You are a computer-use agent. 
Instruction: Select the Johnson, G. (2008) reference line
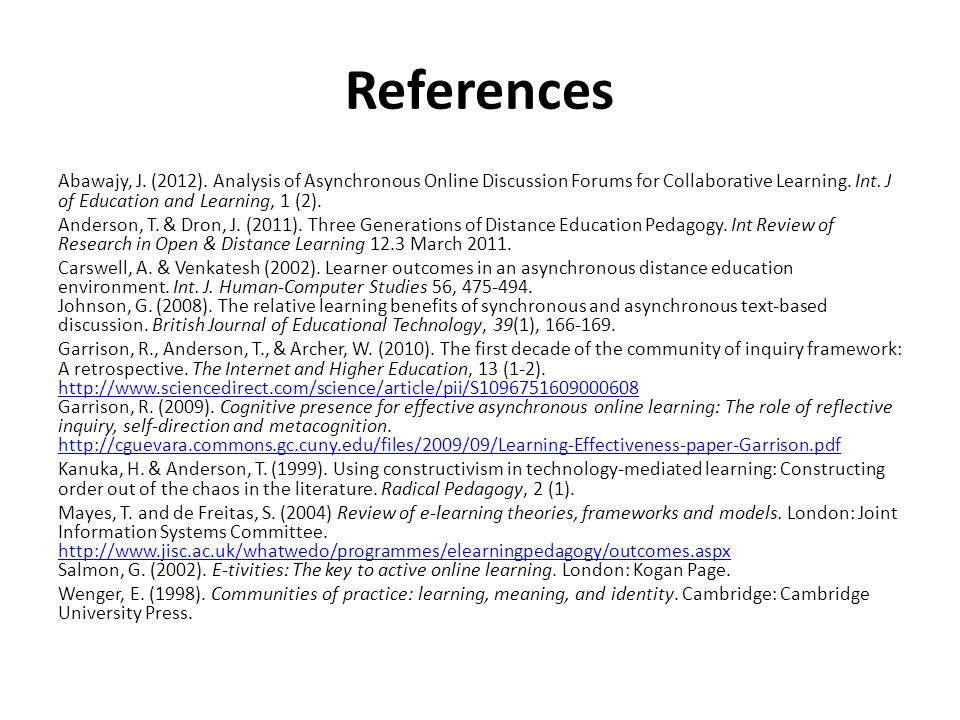click(x=443, y=306)
